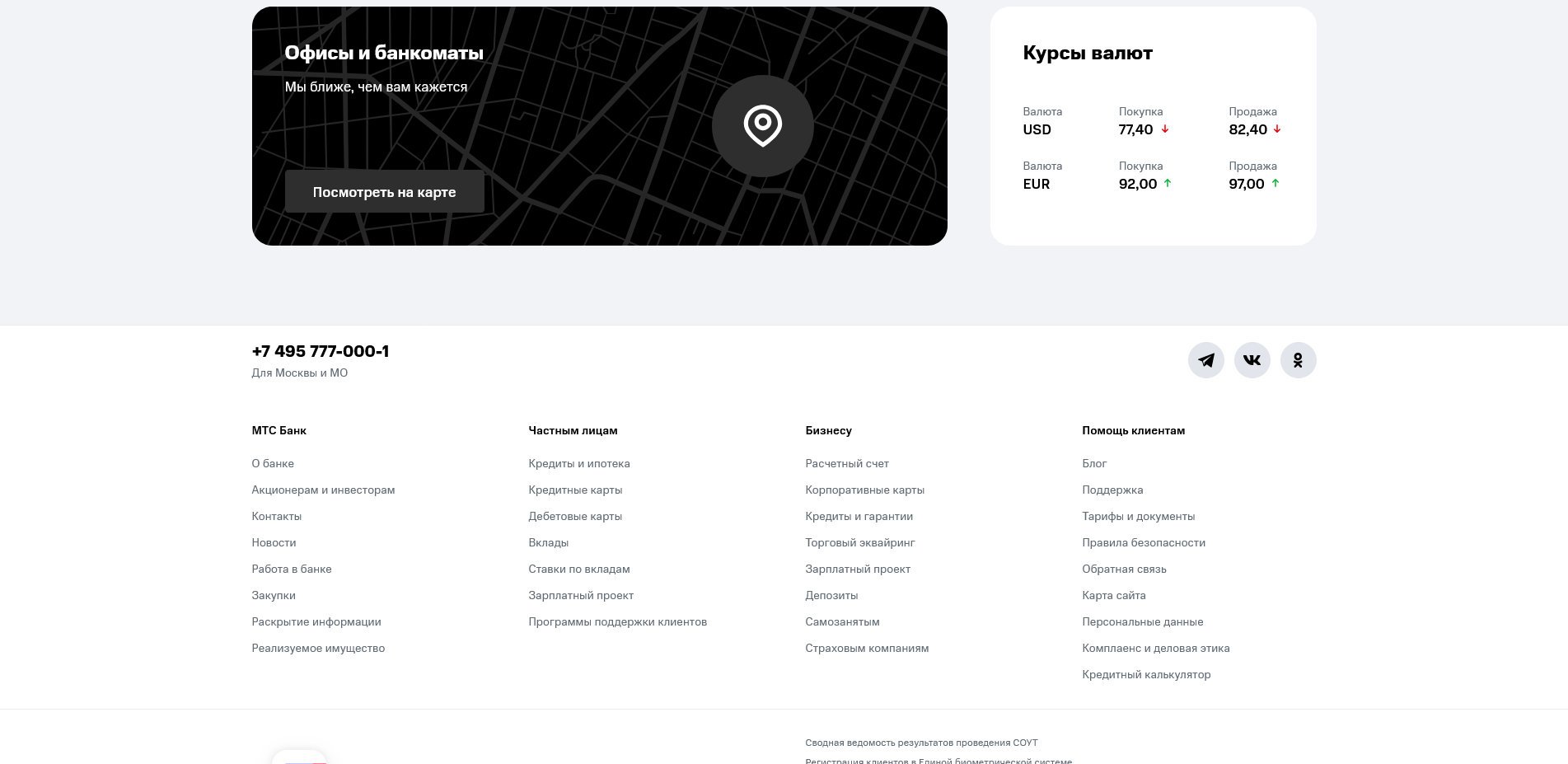1568x764 pixels.
Task: Click the map location pin icon
Action: click(762, 126)
